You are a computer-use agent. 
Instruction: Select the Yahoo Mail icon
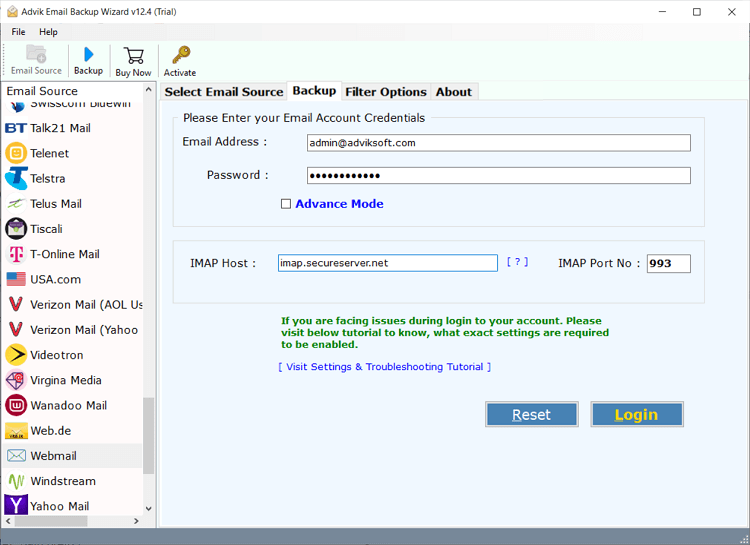pyautogui.click(x=16, y=506)
